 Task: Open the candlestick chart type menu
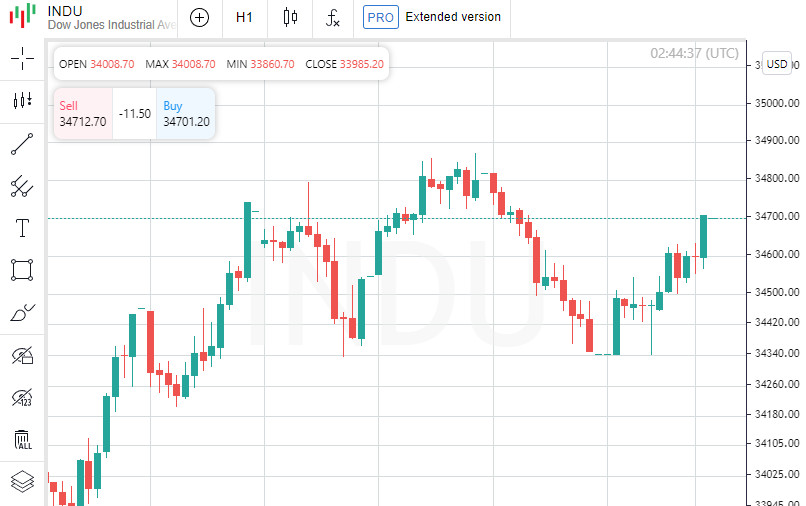coord(291,17)
